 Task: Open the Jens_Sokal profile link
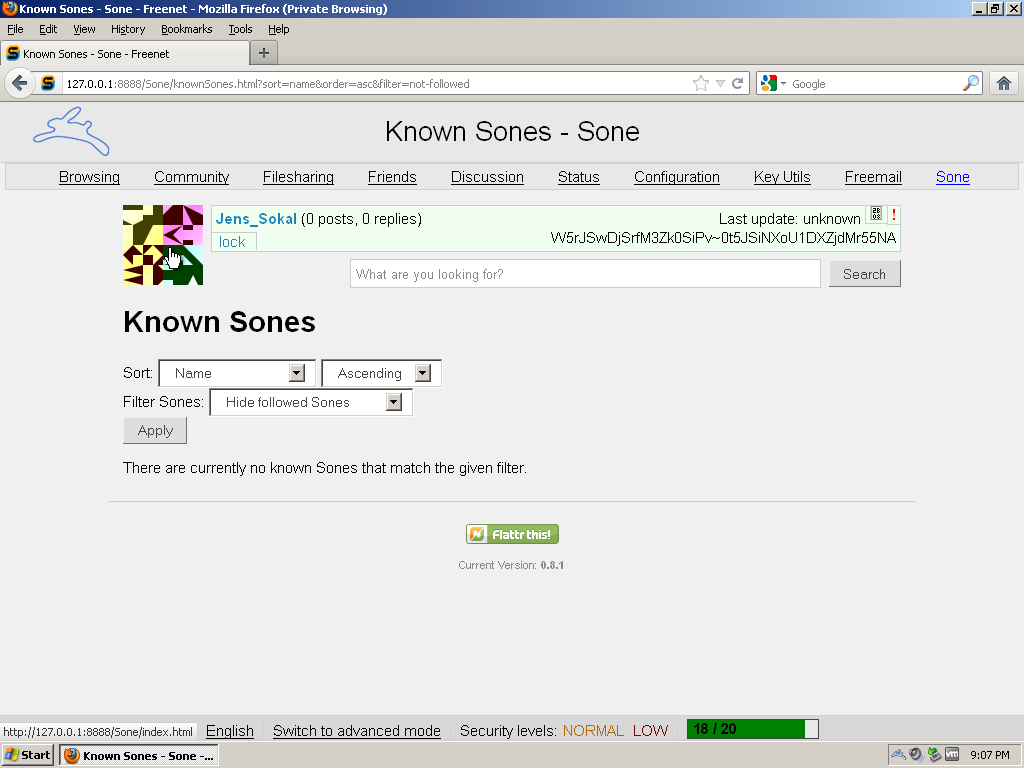coord(256,219)
